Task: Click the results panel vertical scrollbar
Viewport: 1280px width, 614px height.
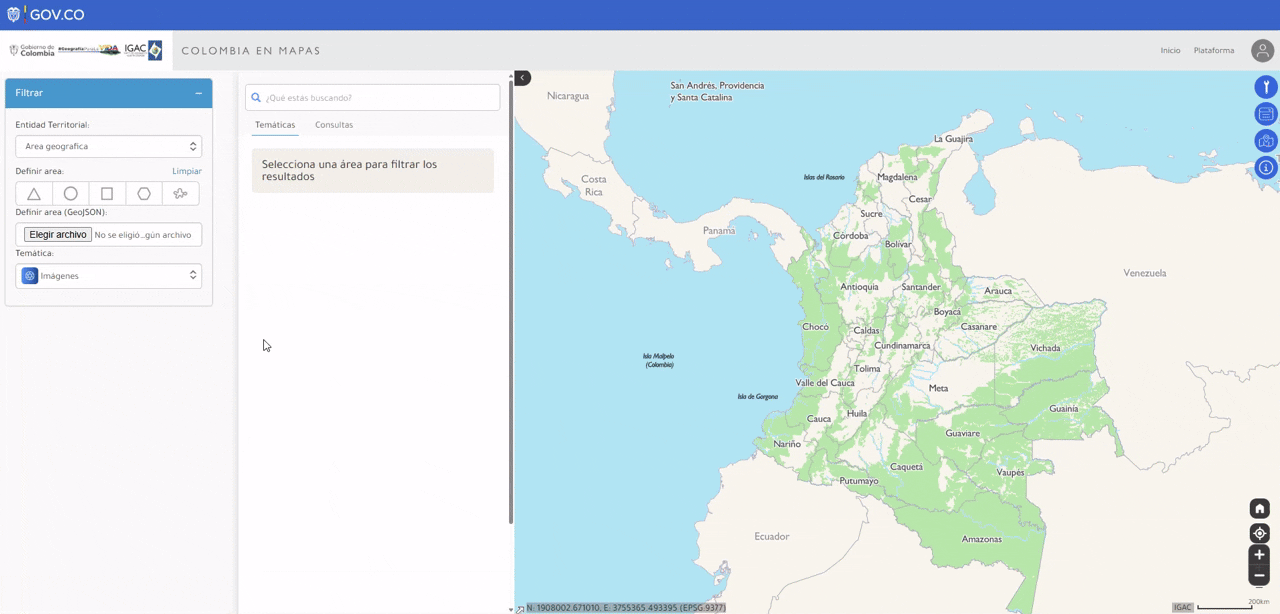Action: (x=511, y=300)
